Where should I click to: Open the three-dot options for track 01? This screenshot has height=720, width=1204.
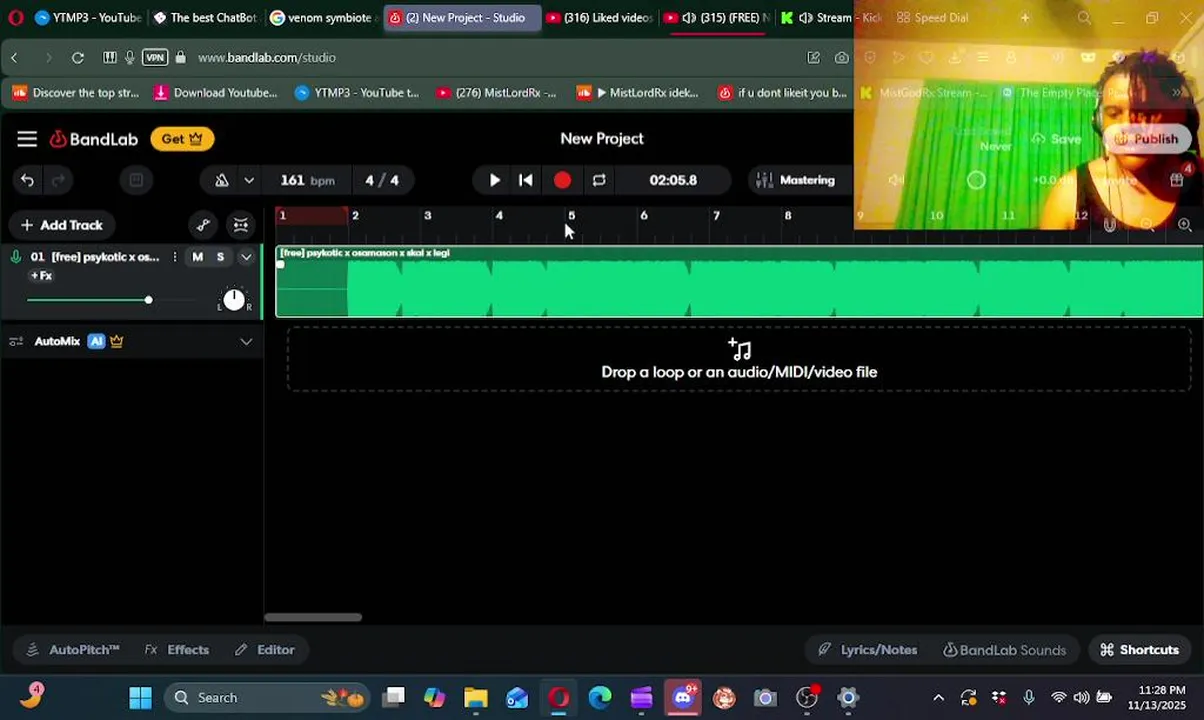click(x=175, y=257)
